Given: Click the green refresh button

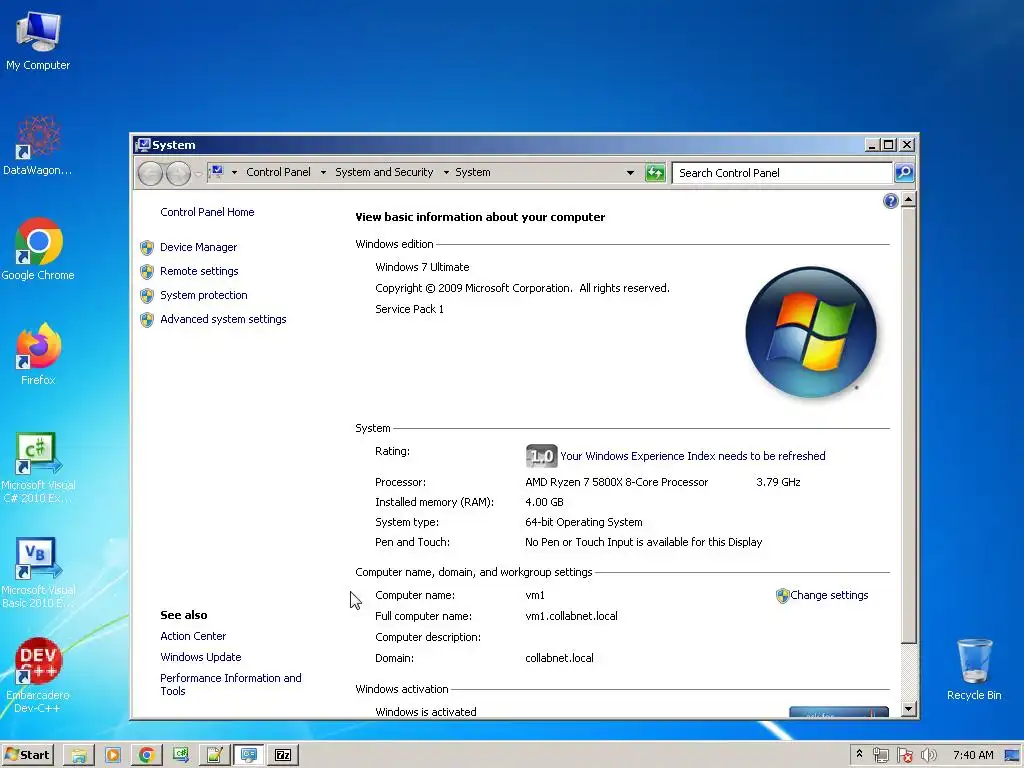Looking at the screenshot, I should (x=655, y=173).
